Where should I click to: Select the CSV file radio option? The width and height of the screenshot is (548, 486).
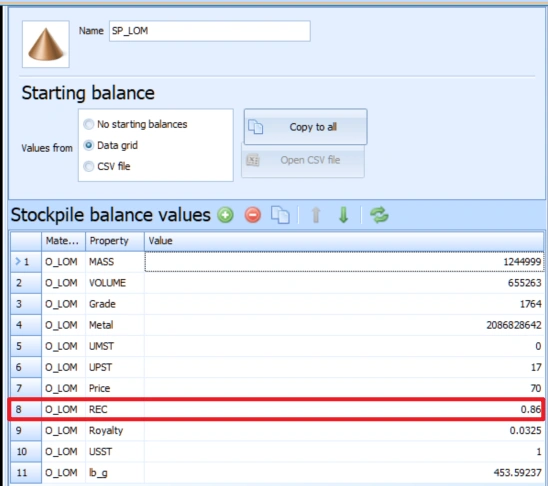tap(107, 166)
